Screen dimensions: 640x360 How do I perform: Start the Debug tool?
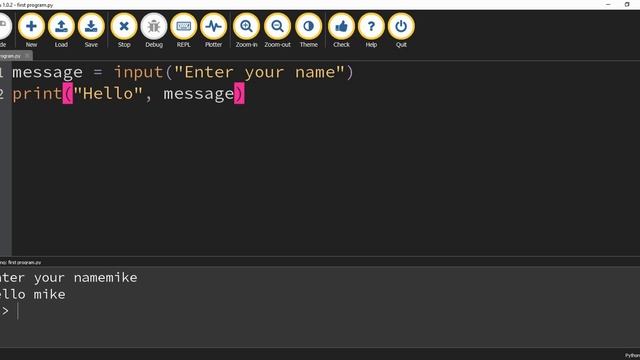click(x=154, y=31)
